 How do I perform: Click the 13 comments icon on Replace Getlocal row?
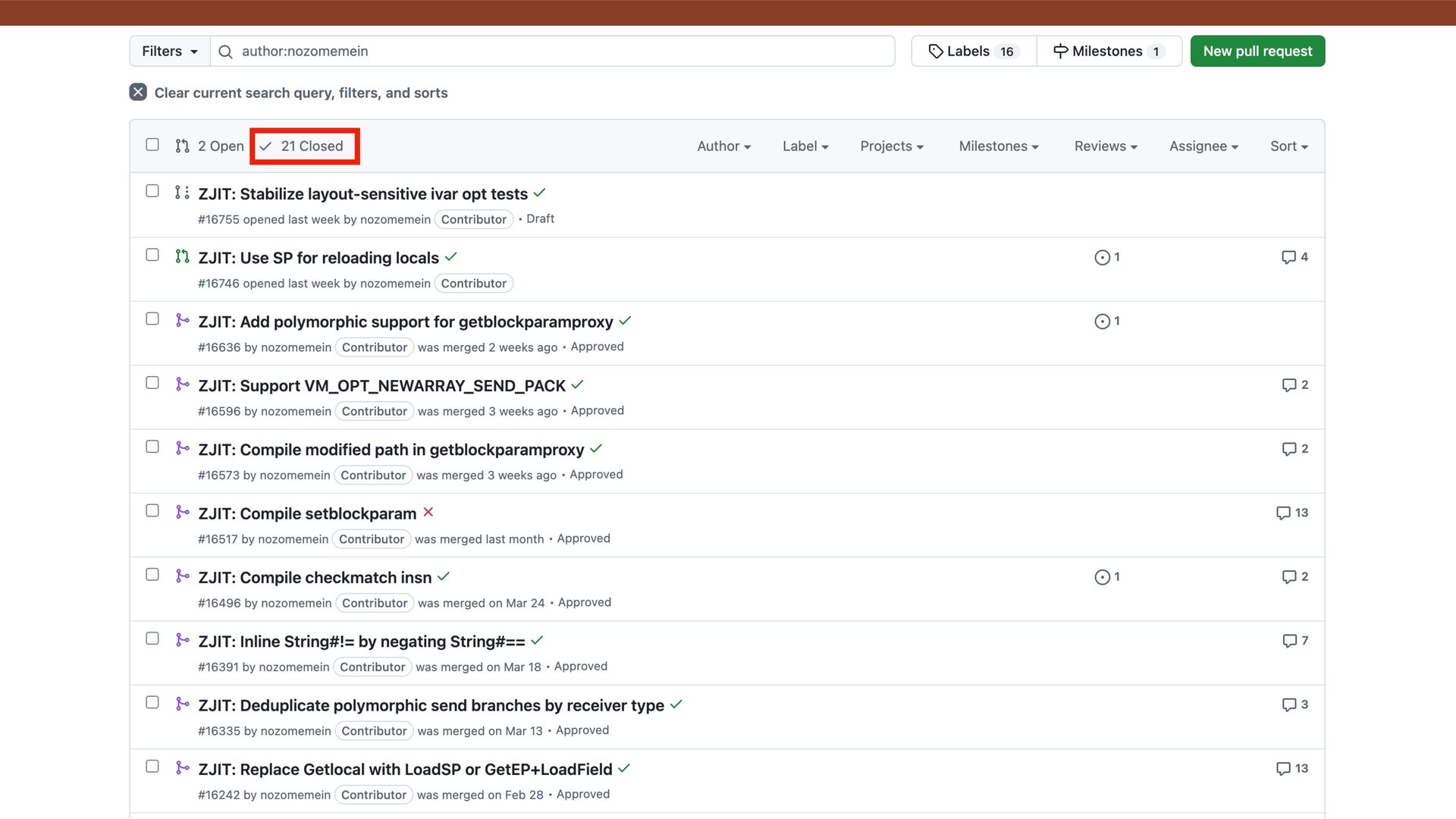[x=1283, y=769]
